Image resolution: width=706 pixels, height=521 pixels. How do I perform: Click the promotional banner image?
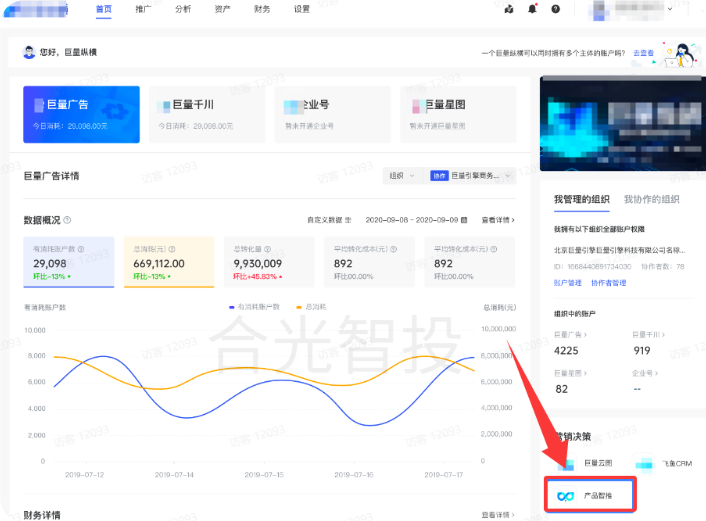tap(623, 123)
